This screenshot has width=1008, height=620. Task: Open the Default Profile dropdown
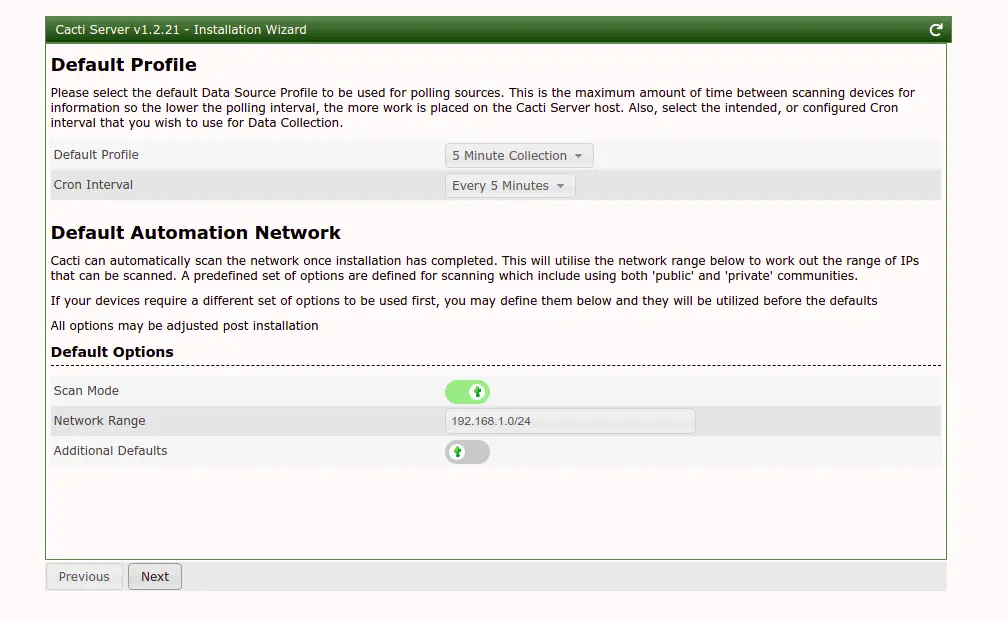tap(519, 156)
